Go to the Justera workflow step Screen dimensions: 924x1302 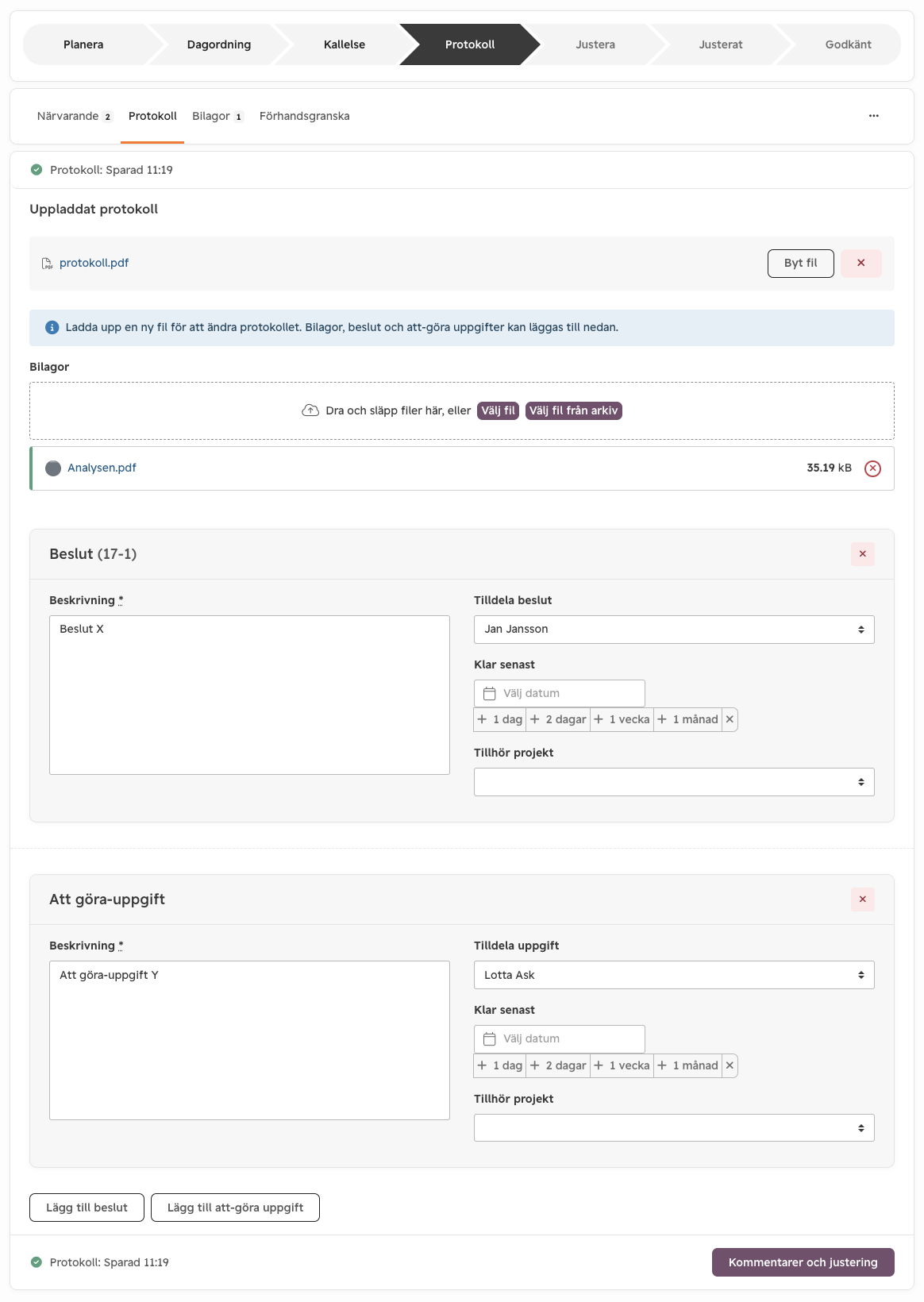[595, 44]
